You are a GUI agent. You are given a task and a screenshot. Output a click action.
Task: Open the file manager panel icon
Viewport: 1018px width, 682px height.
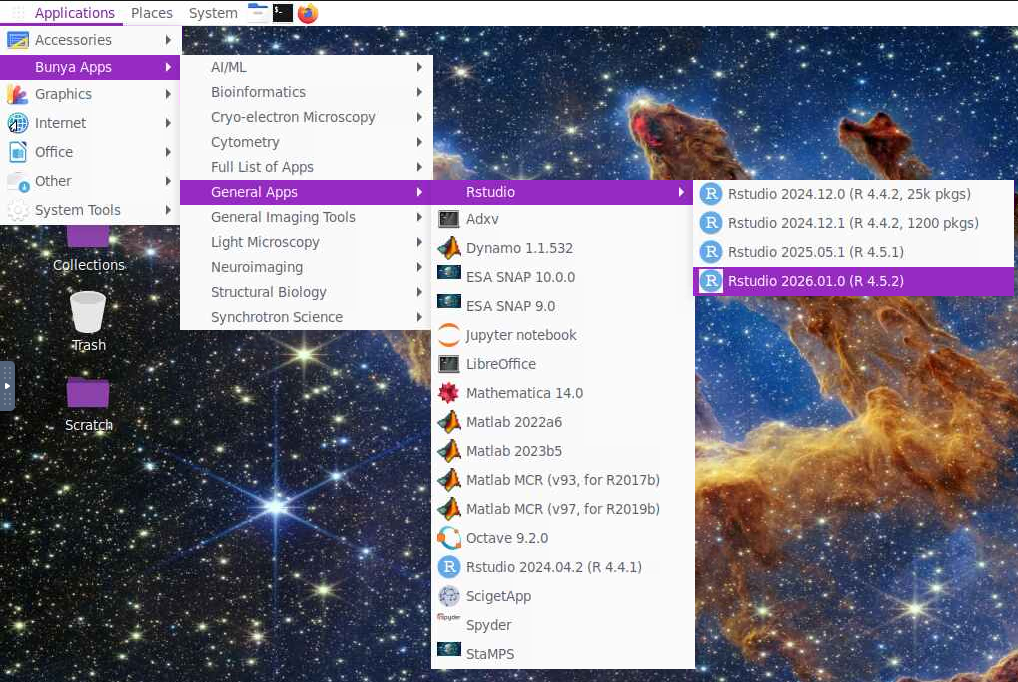[x=258, y=12]
